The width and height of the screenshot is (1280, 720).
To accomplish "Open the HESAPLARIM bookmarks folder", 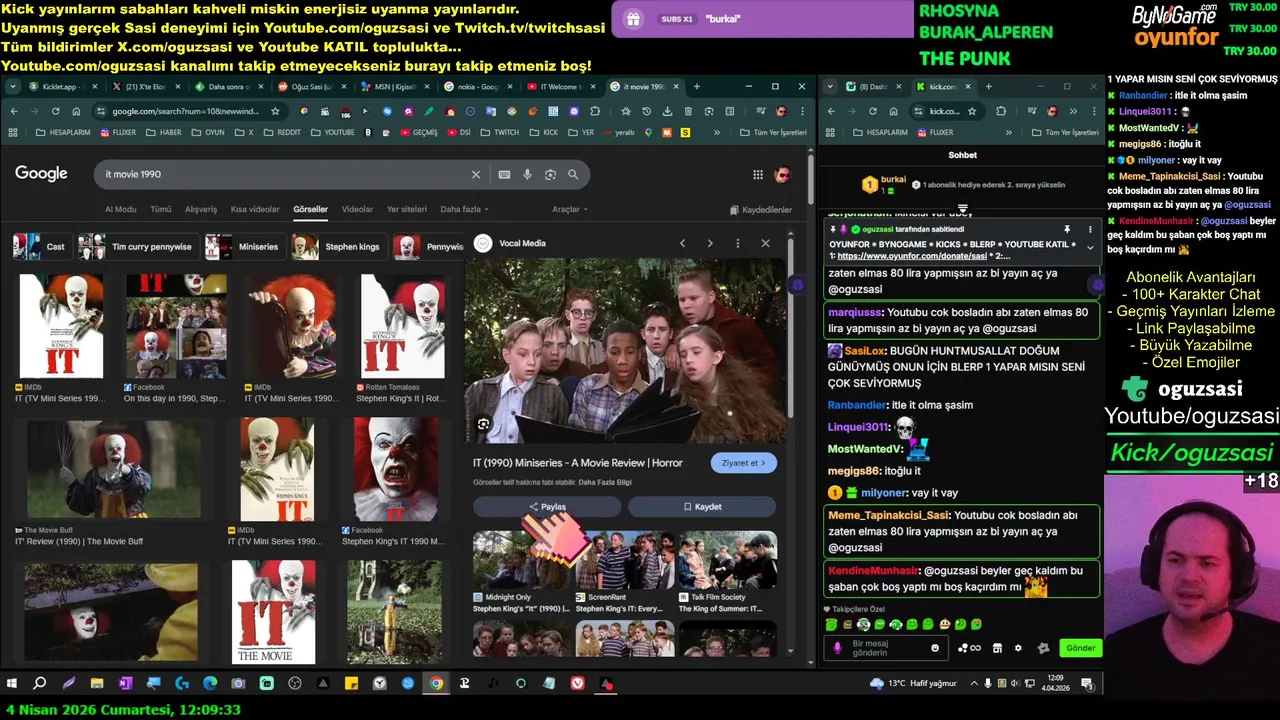I will [63, 132].
